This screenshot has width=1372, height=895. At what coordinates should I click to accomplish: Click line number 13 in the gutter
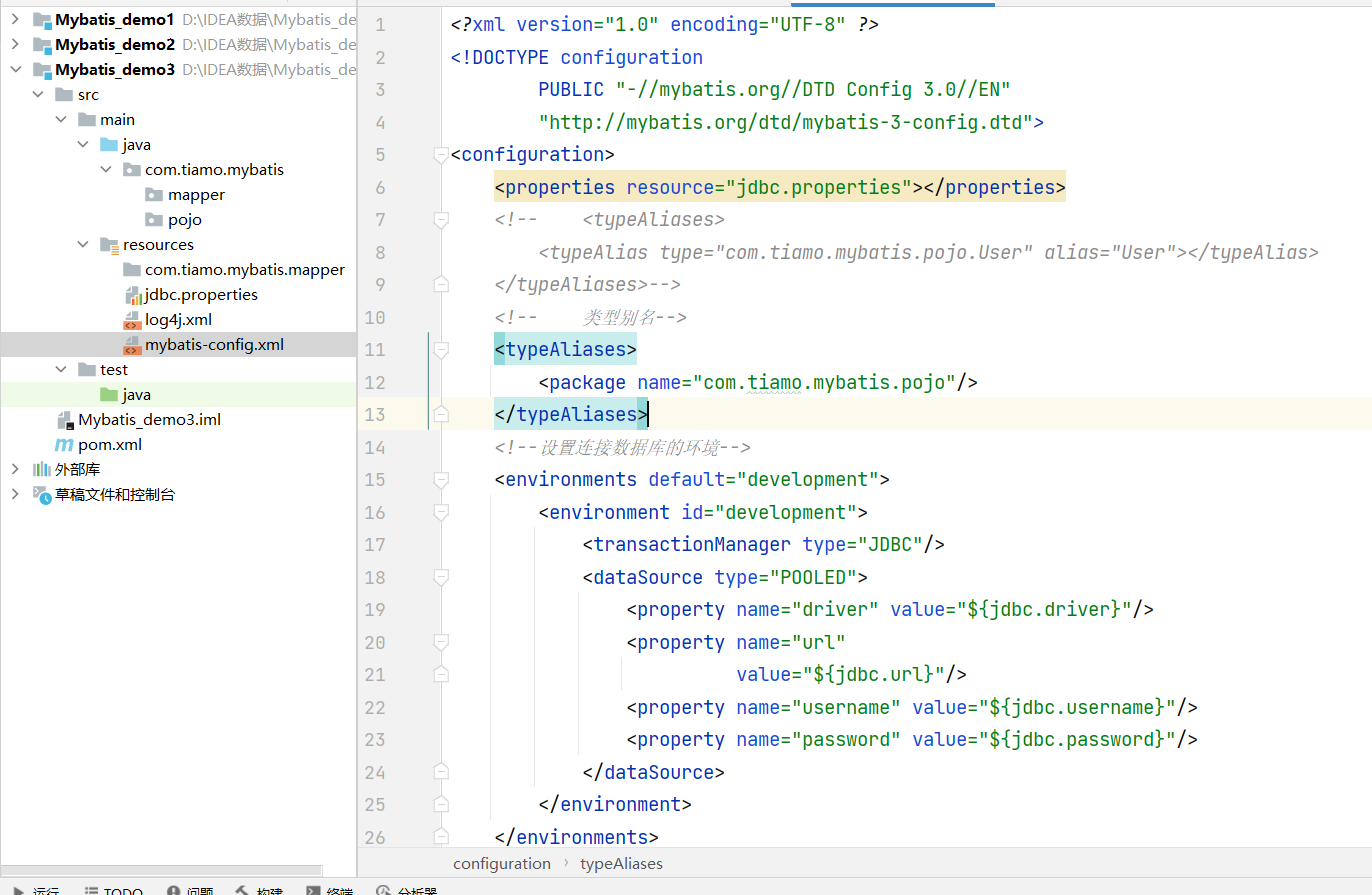click(x=375, y=414)
